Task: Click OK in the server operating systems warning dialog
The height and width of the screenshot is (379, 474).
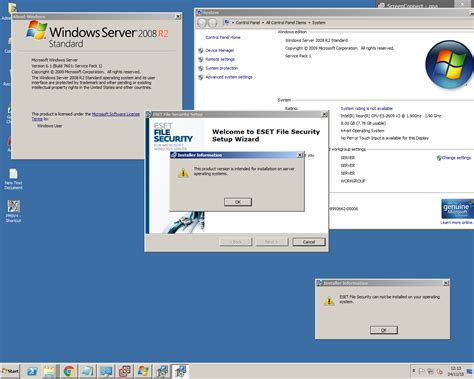Action: [x=238, y=202]
